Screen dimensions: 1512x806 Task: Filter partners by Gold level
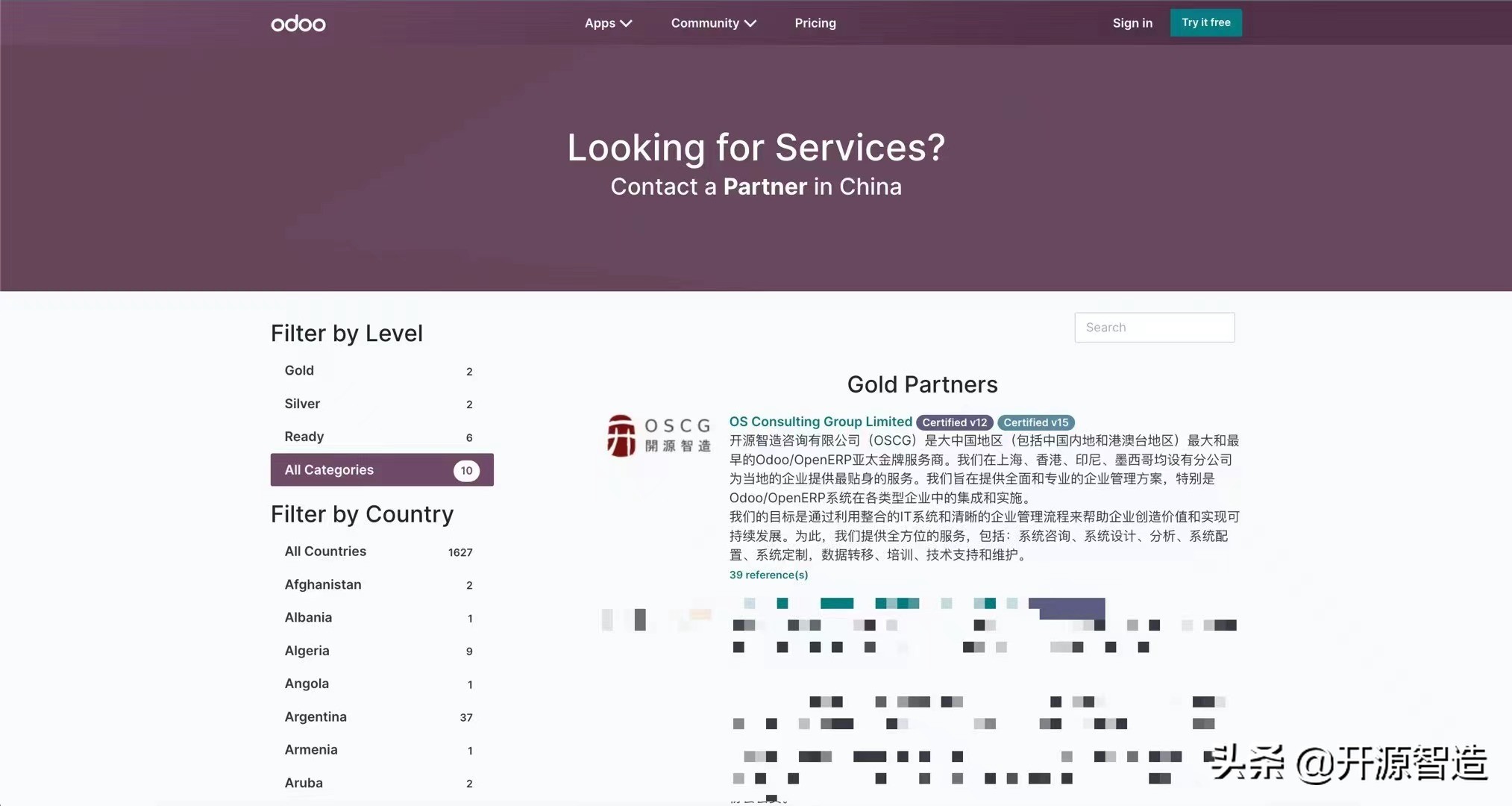click(381, 371)
